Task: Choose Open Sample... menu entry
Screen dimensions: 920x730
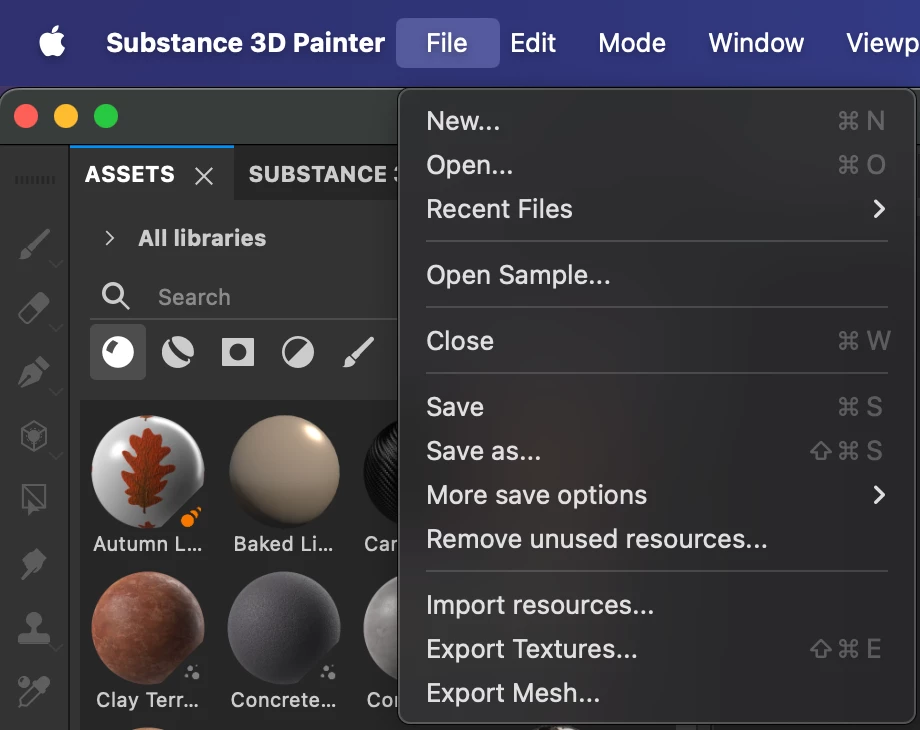Action: click(657, 275)
